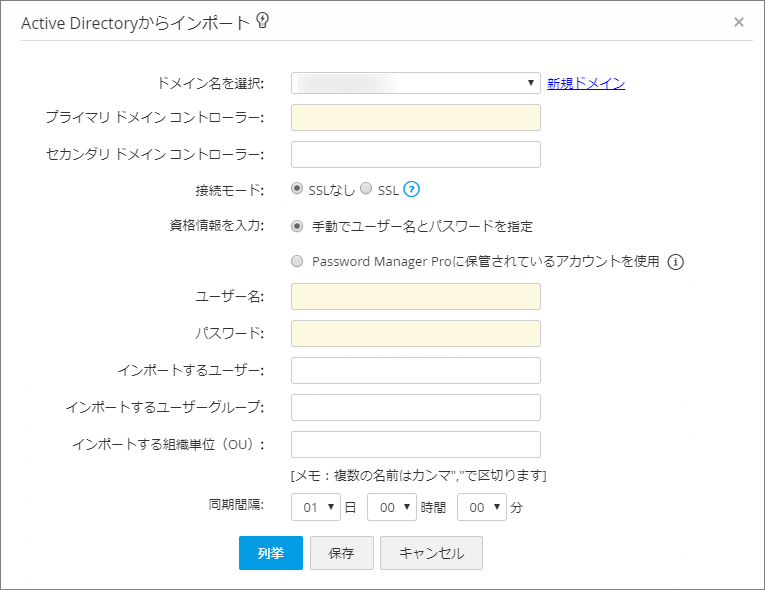Click the SSL help question mark icon
The image size is (765, 590).
click(x=411, y=189)
